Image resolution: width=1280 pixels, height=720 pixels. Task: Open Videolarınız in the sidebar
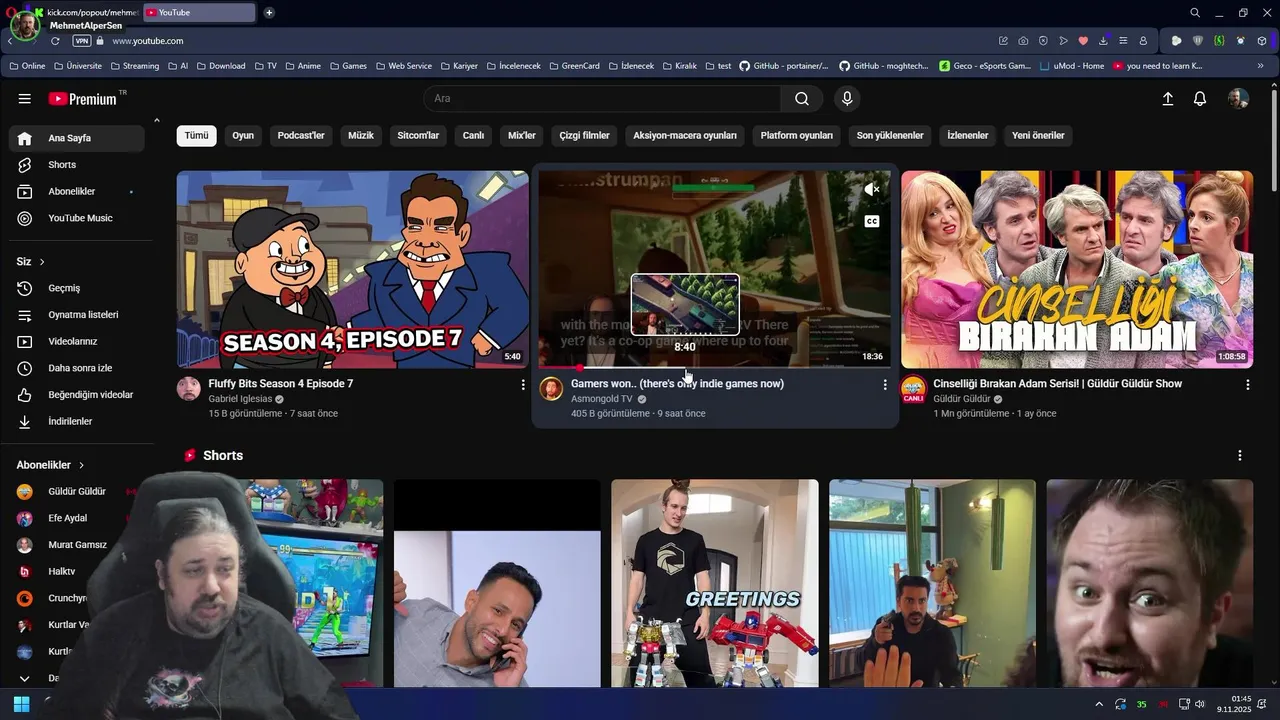point(76,341)
